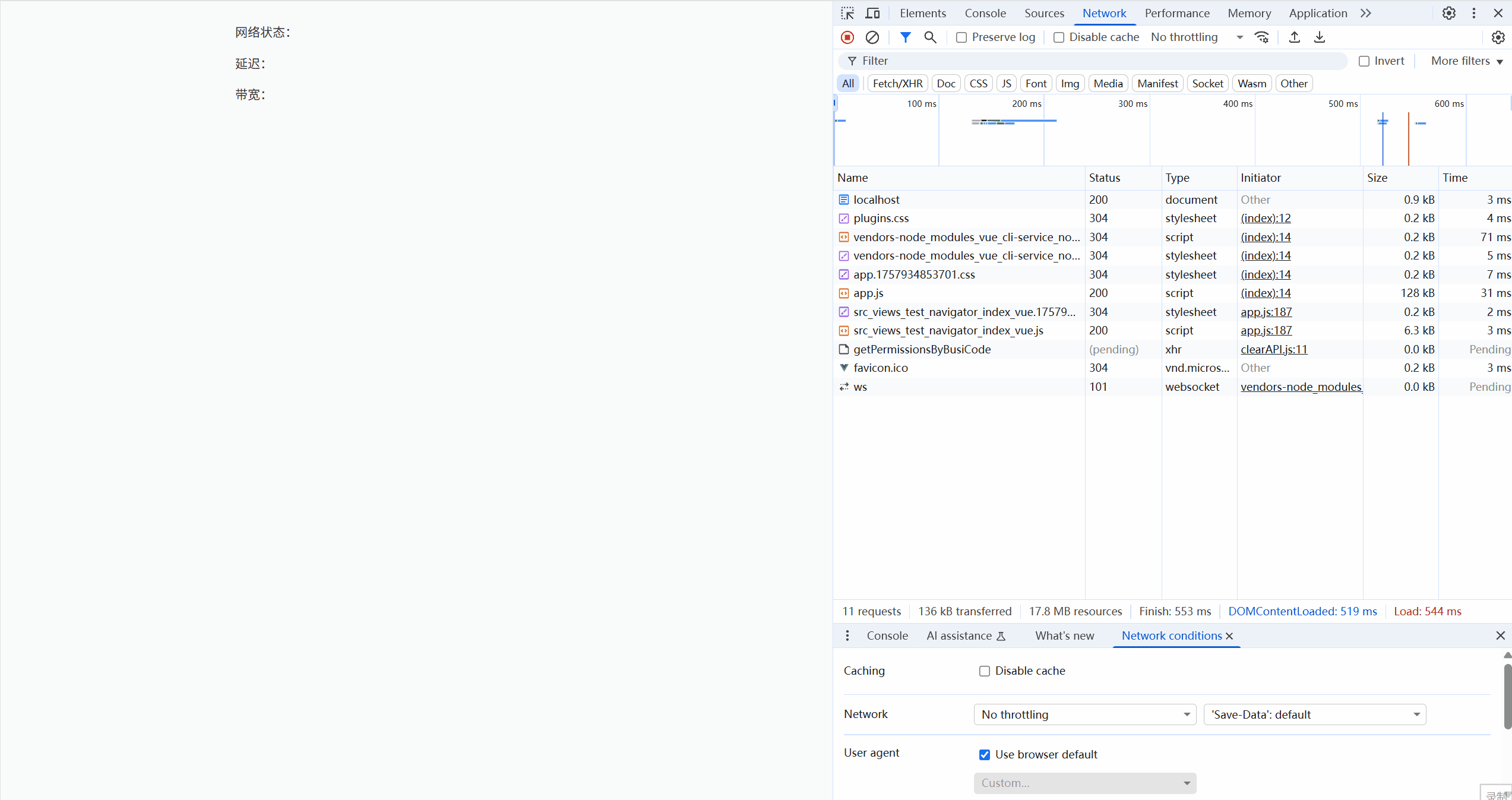
Task: Open the Performance tab
Action: pos(1176,13)
